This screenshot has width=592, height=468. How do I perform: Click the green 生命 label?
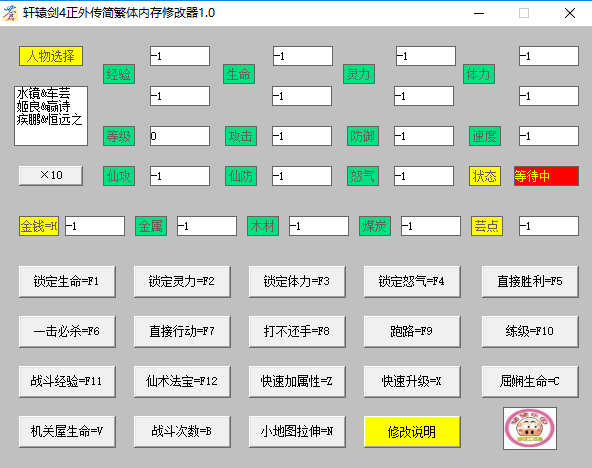(x=239, y=74)
